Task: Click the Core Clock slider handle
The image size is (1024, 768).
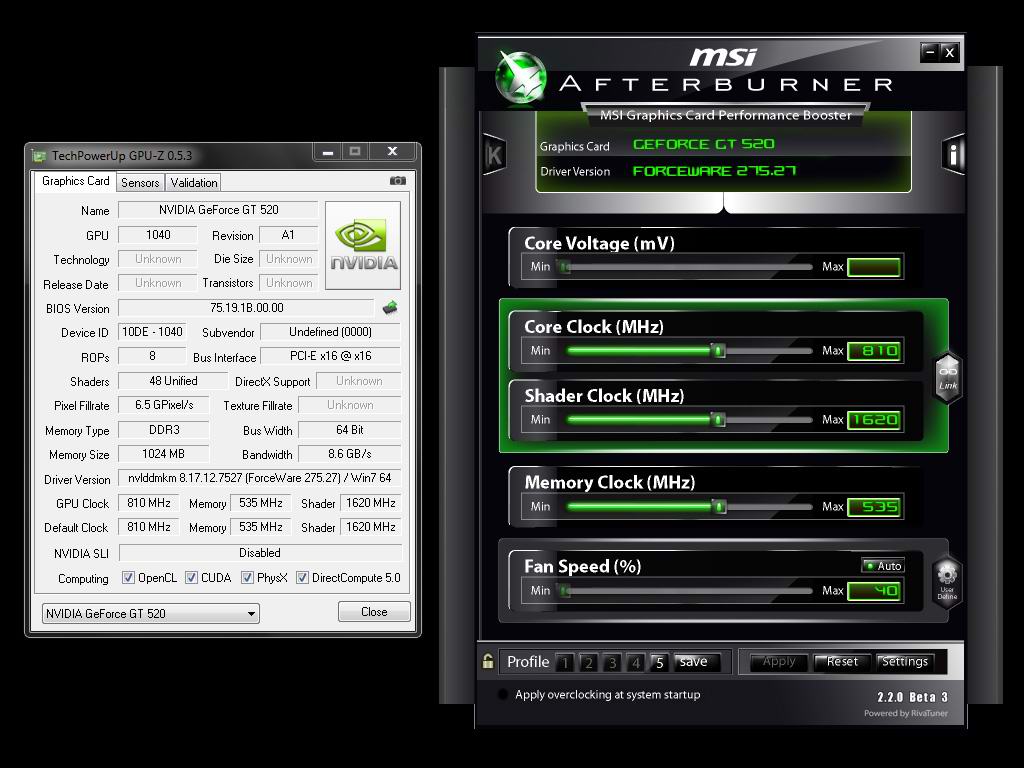Action: click(718, 351)
